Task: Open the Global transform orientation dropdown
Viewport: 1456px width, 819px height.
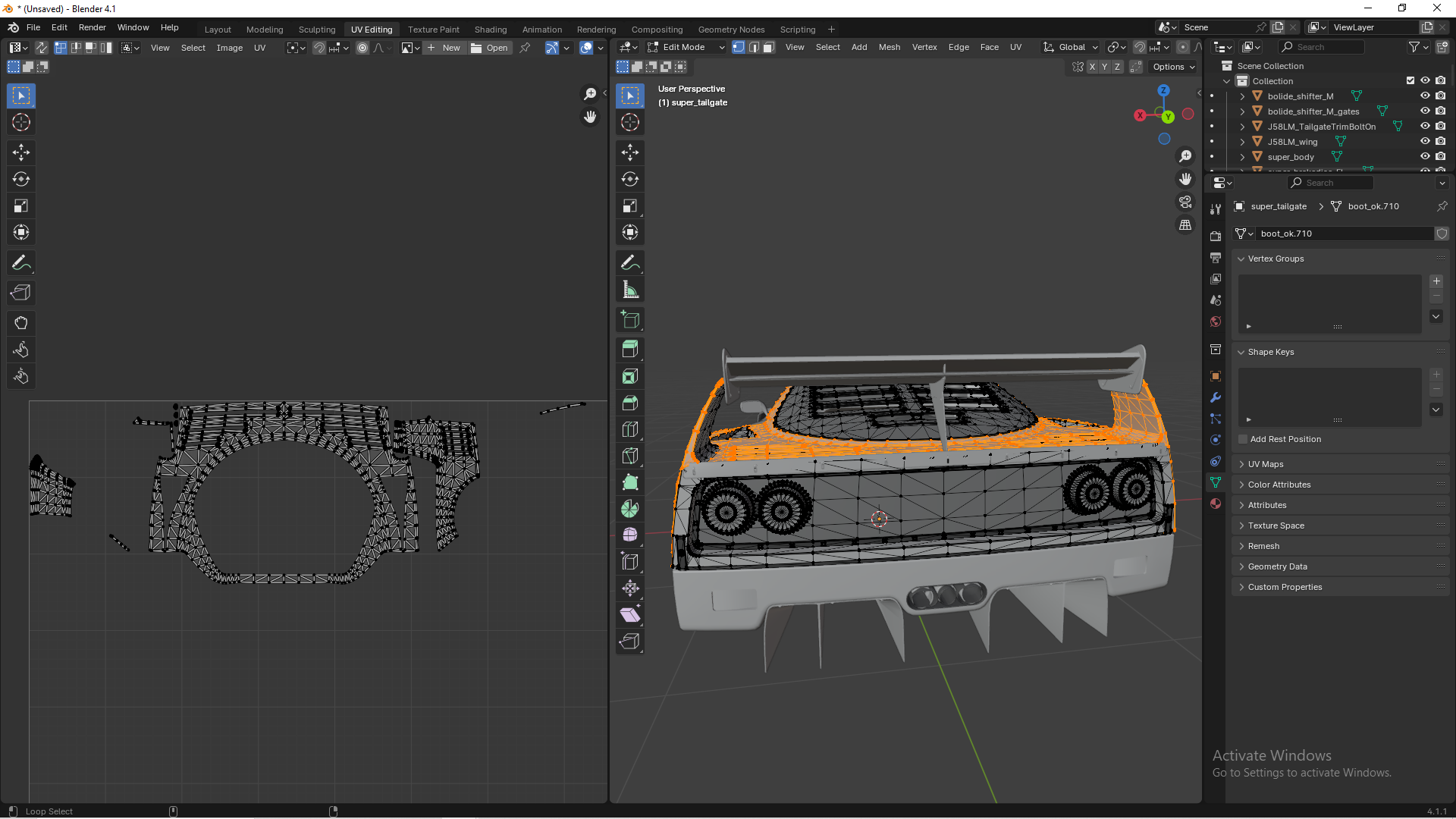Action: (1071, 47)
